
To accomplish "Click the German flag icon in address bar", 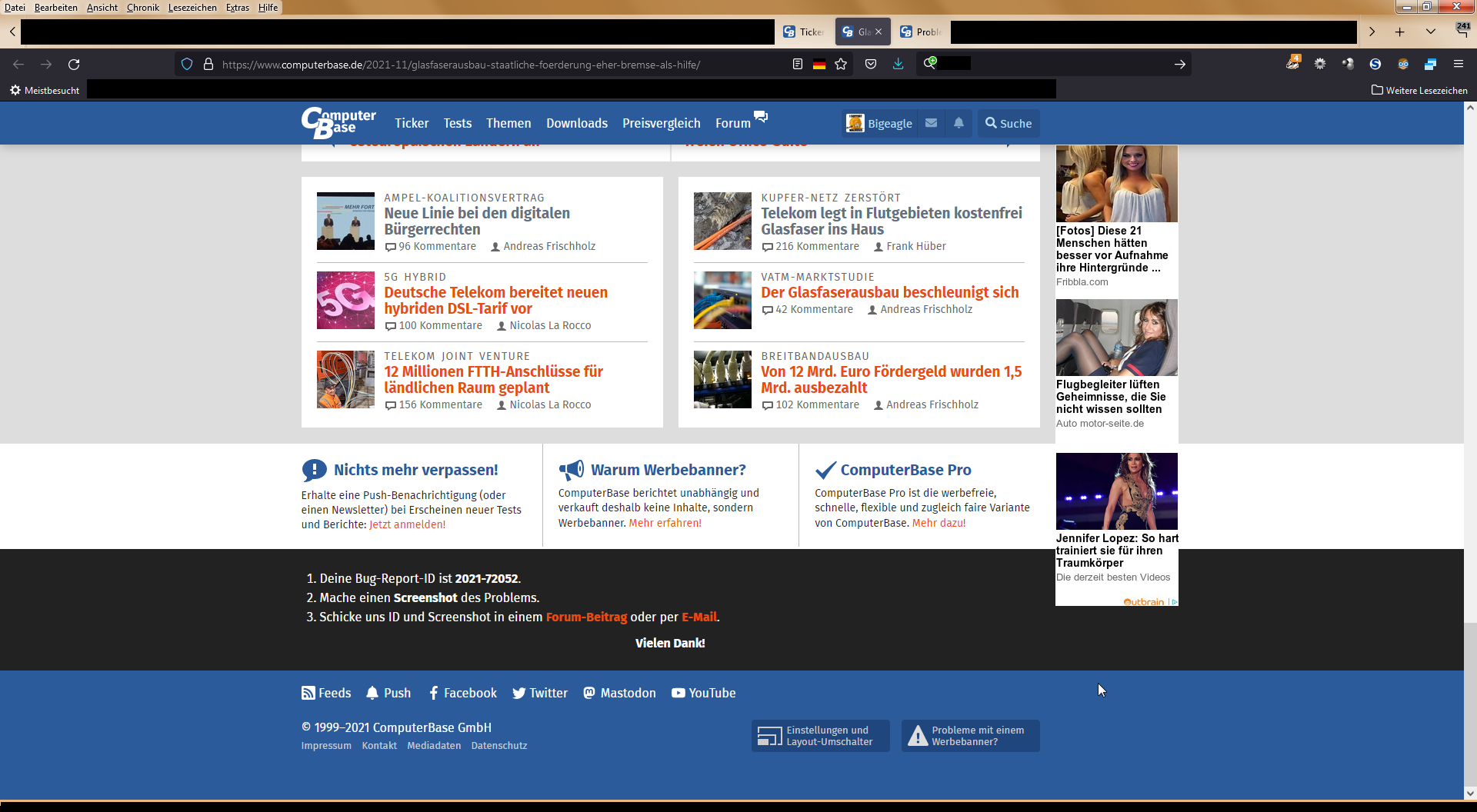I will [x=819, y=65].
